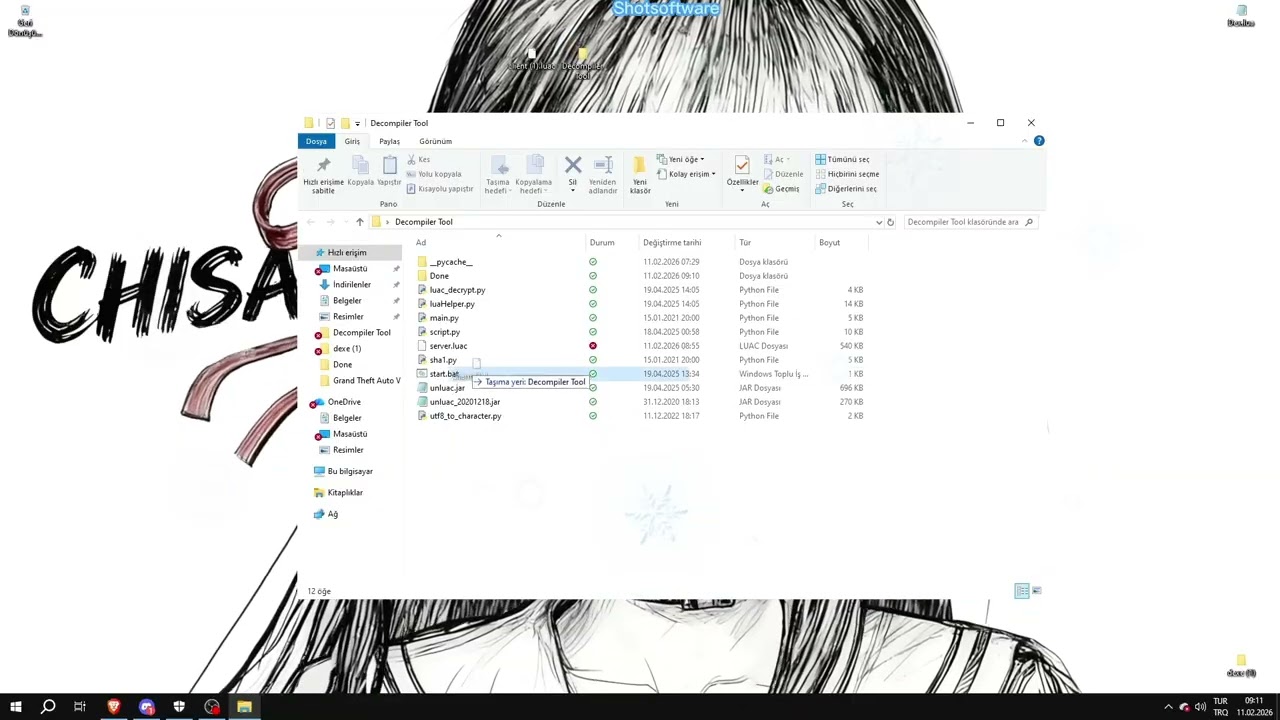Collapse the ribbon with the chevron
This screenshot has width=1280, height=720.
(1024, 141)
